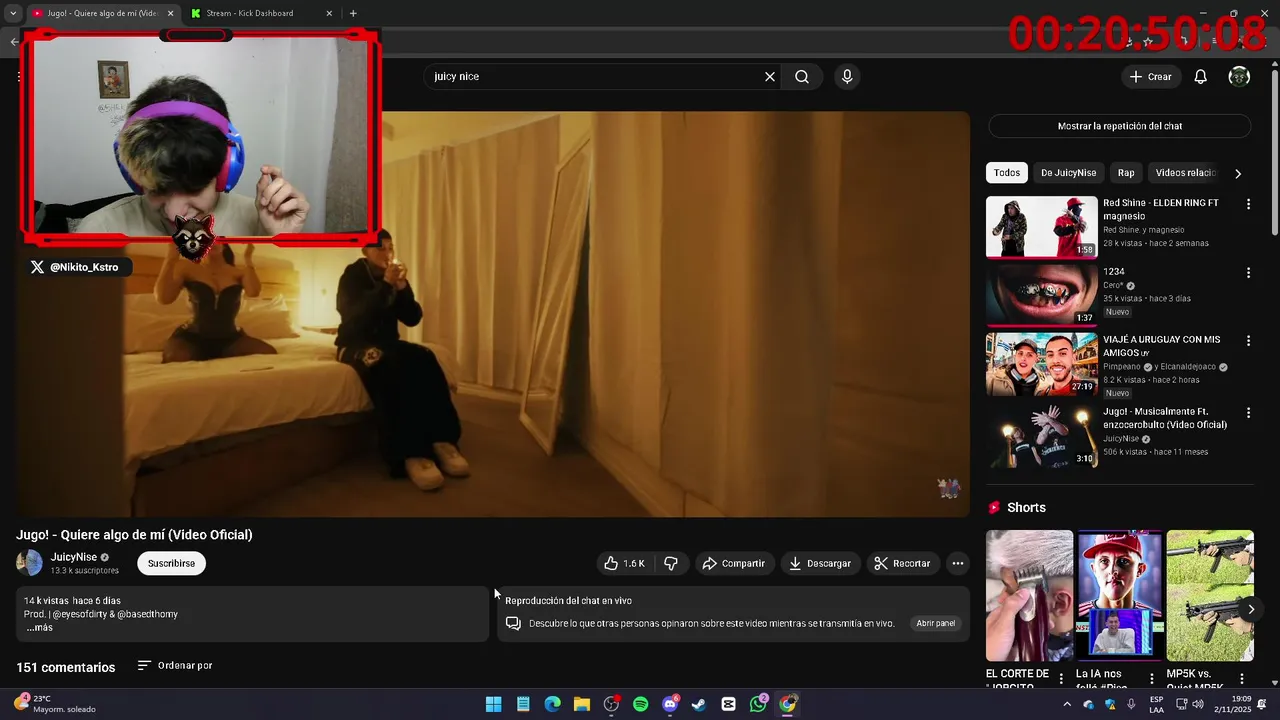Open WhatsApp from the taskbar
This screenshot has height=720, width=1280.
[x=758, y=704]
